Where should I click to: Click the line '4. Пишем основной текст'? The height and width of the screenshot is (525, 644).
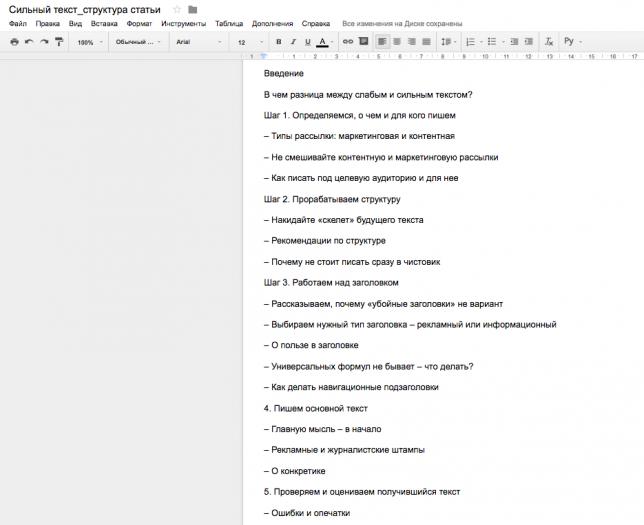[316, 408]
